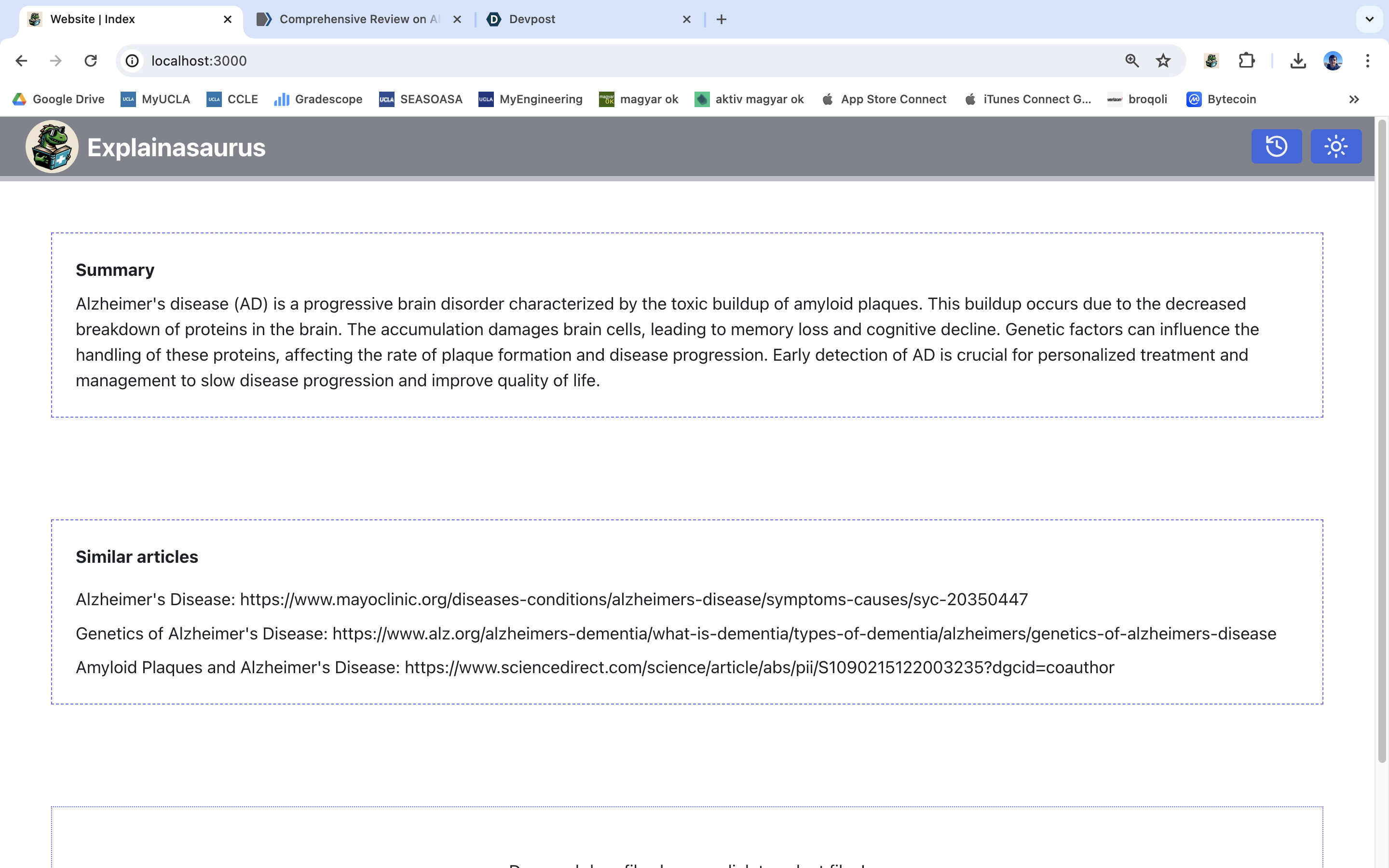Switch to Comprehensive Review tab
1389x868 pixels.
pos(353,19)
